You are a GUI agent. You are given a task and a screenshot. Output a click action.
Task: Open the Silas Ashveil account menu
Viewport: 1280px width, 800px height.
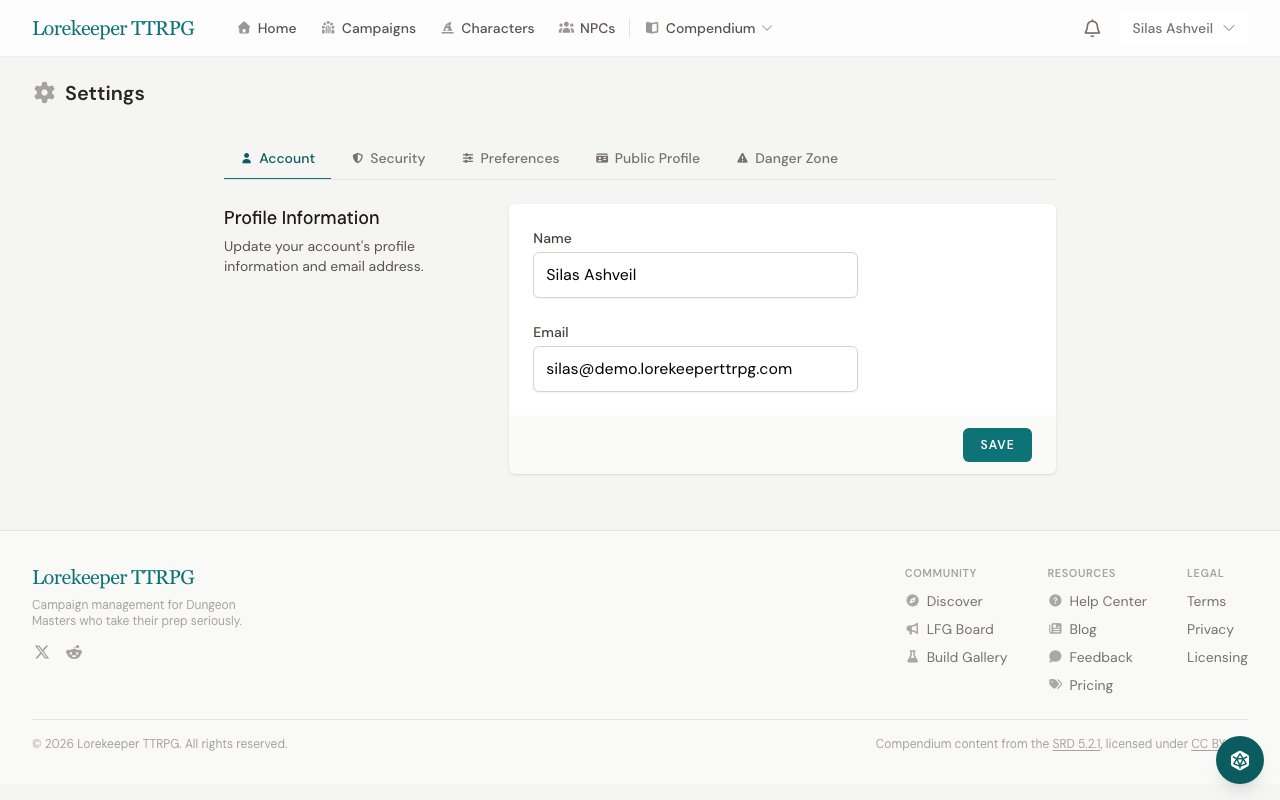pos(1183,28)
